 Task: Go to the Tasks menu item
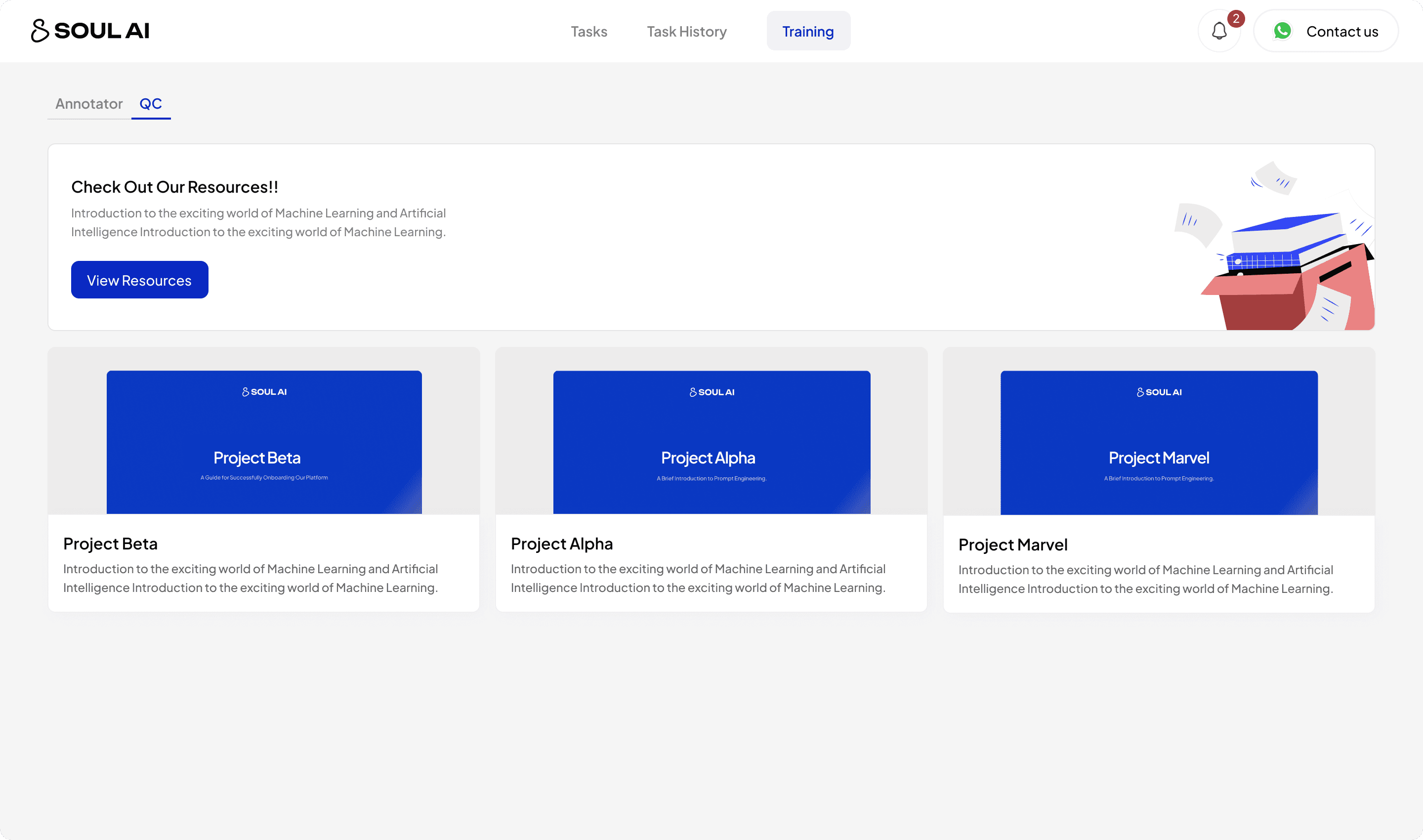[588, 32]
